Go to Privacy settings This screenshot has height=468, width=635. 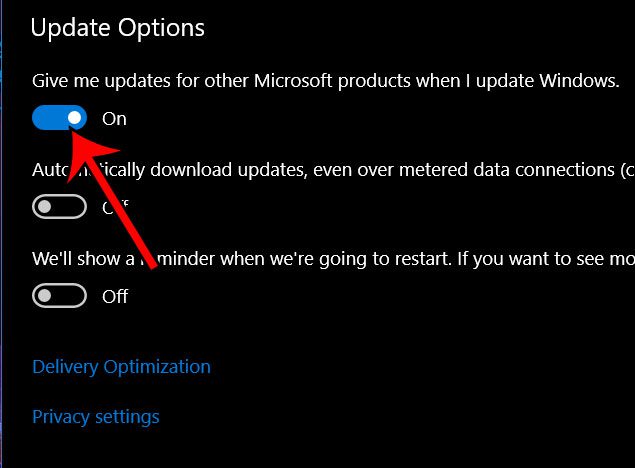96,416
